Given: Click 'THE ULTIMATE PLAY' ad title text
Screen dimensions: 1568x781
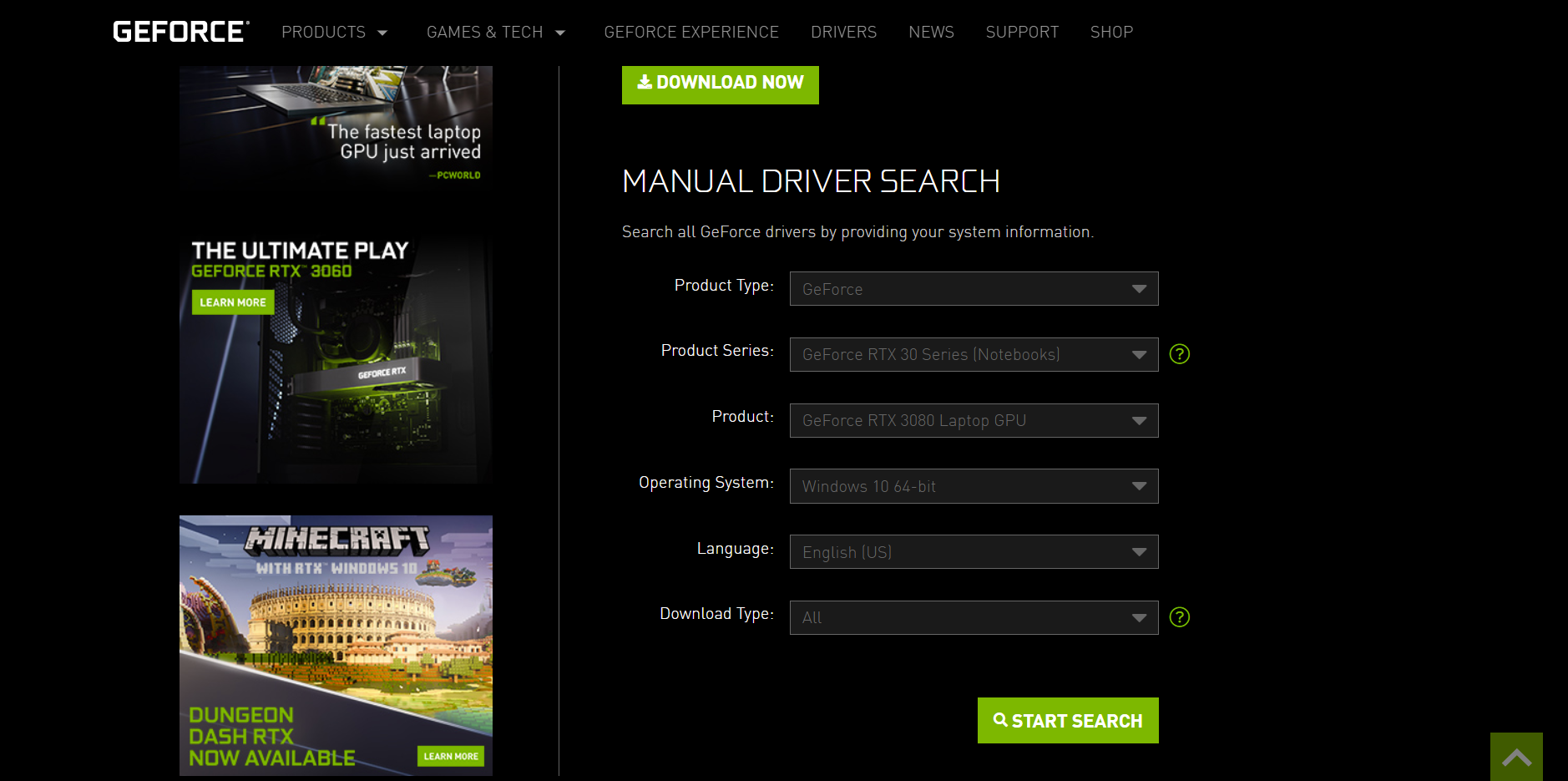Looking at the screenshot, I should click(300, 251).
